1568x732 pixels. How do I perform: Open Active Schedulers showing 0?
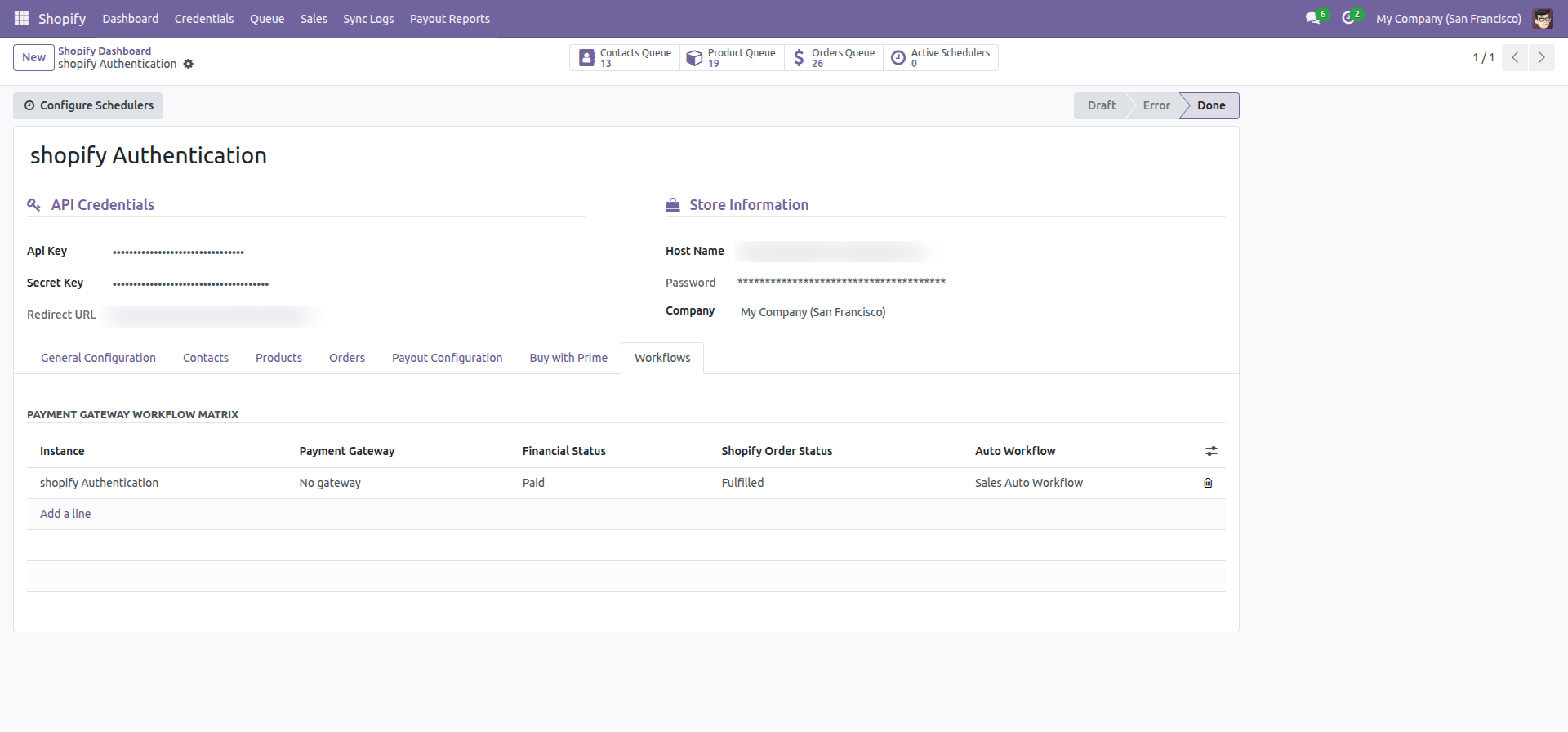click(941, 58)
